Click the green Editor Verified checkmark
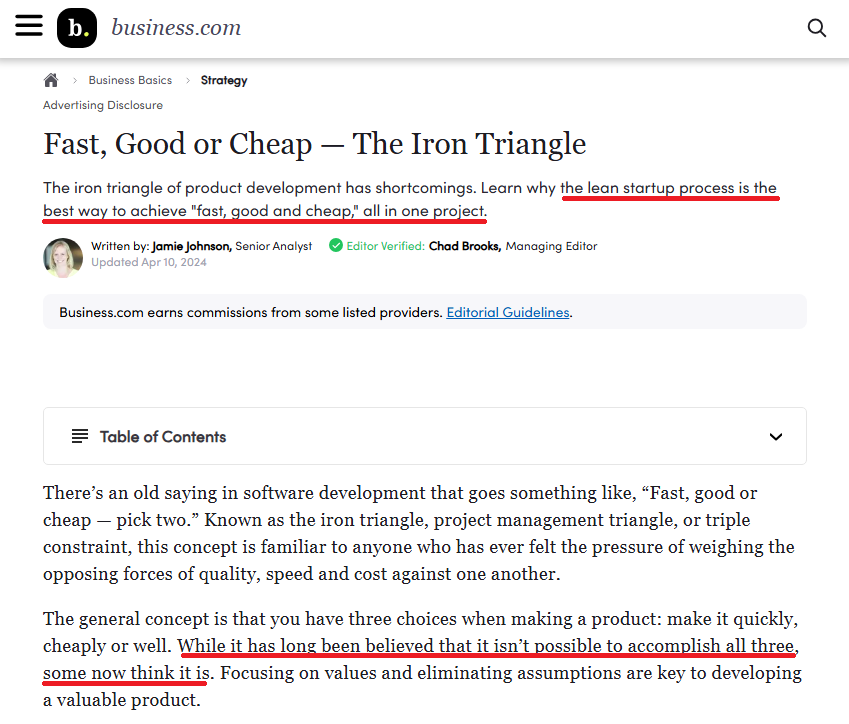 pyautogui.click(x=336, y=245)
